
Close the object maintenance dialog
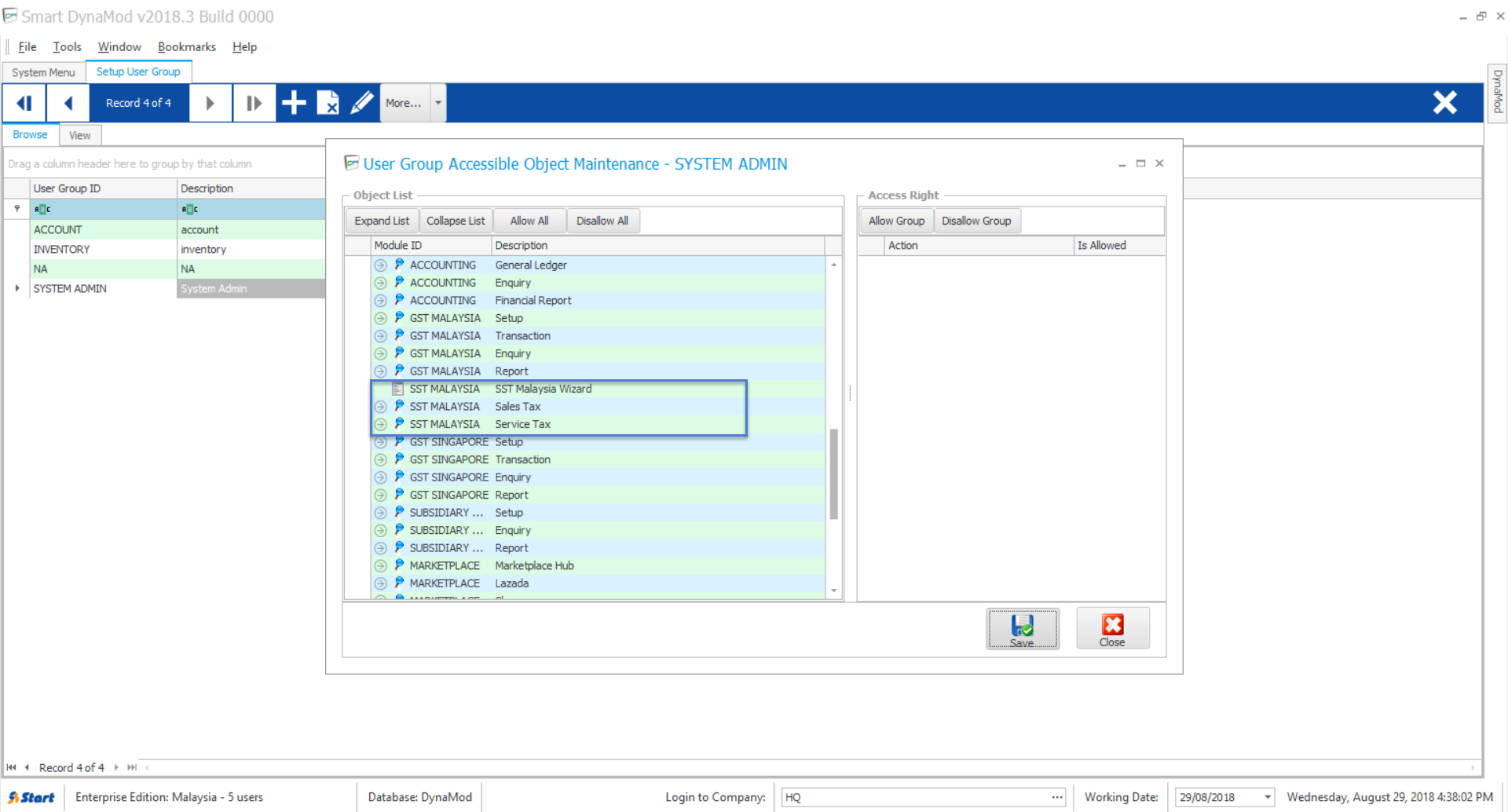(1112, 629)
